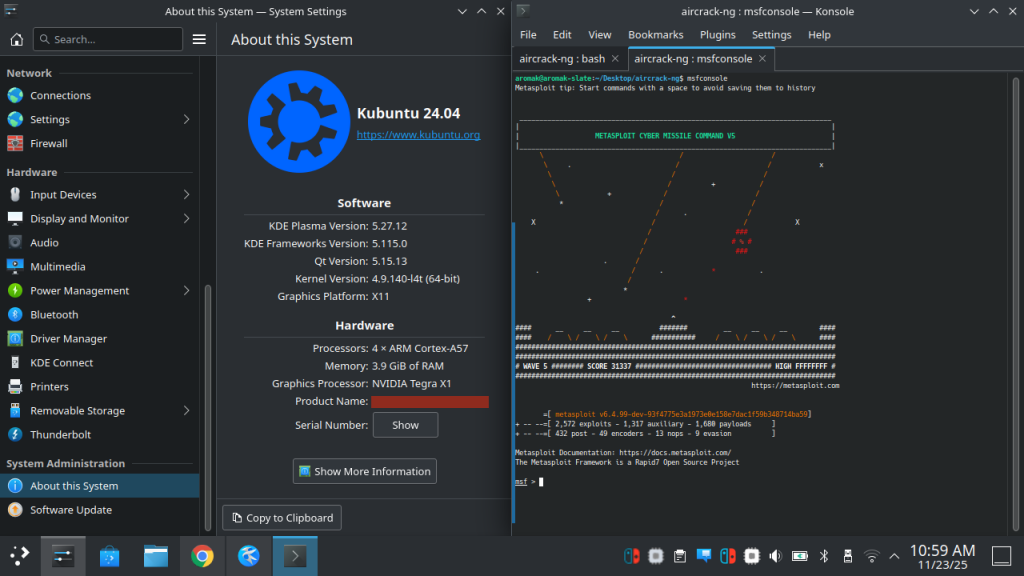The image size is (1024, 576).
Task: Open the clipboard icon in the system tray
Action: [680, 556]
